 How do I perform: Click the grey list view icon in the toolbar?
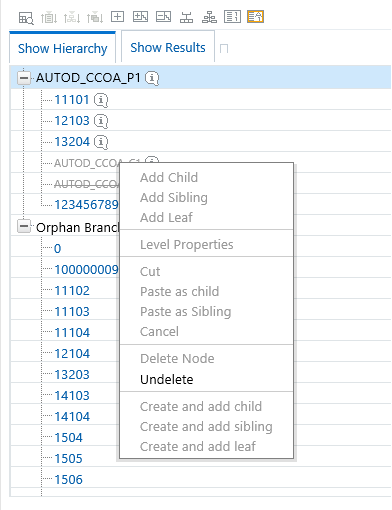click(x=232, y=16)
